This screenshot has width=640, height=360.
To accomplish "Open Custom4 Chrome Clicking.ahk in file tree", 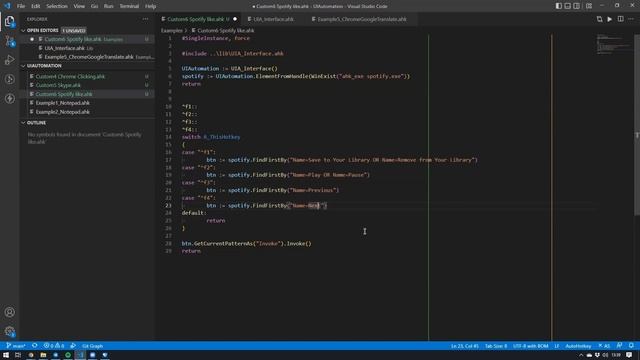I will coord(70,76).
